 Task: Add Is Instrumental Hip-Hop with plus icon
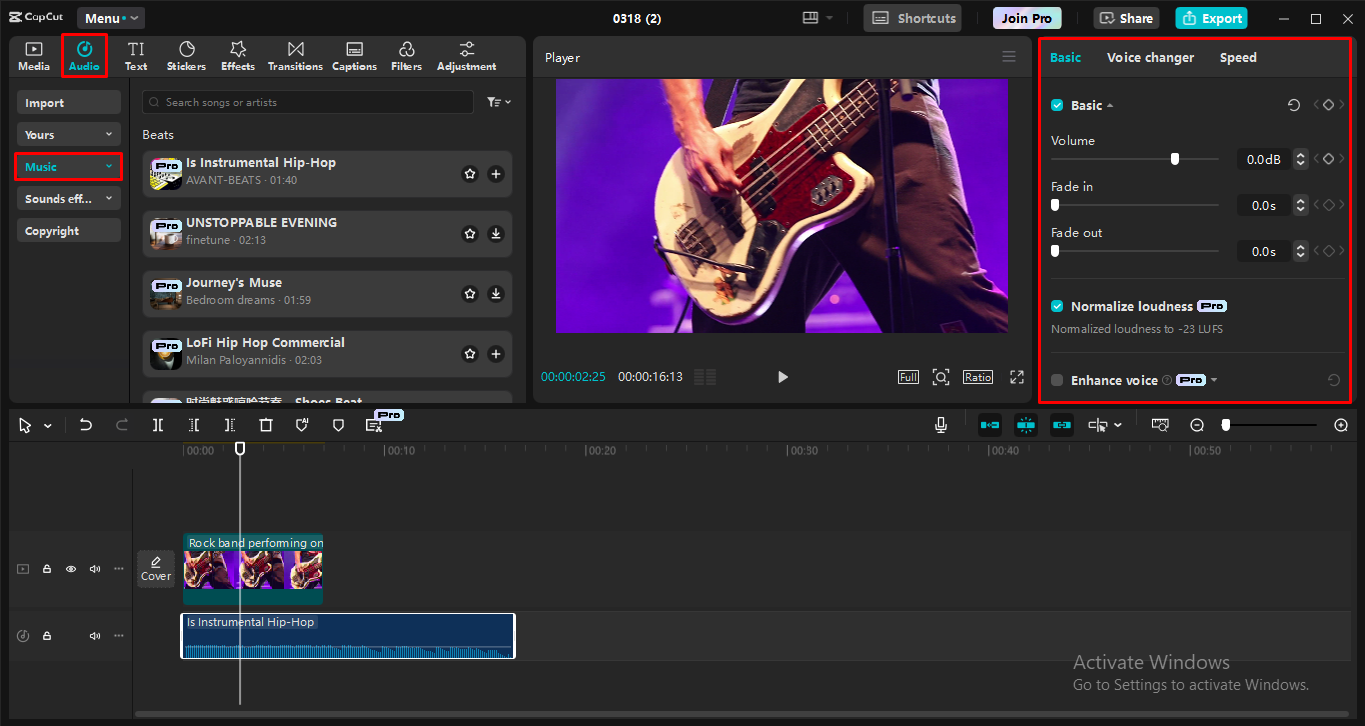[x=495, y=173]
